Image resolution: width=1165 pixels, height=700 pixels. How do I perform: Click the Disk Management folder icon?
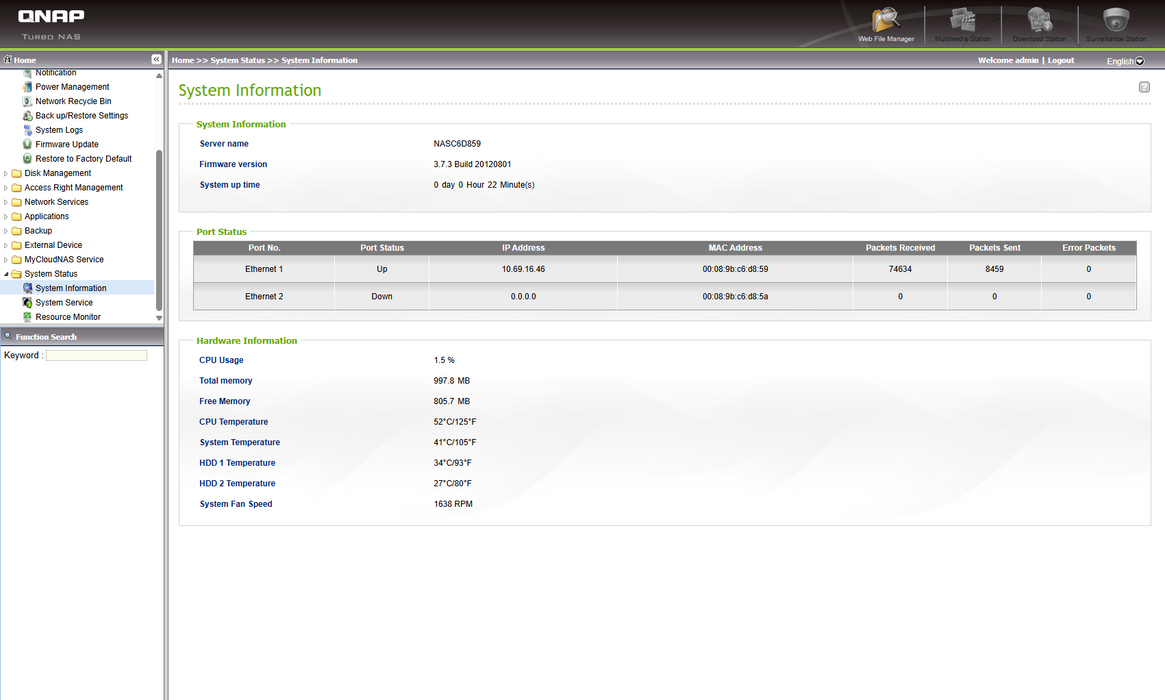click(16, 173)
